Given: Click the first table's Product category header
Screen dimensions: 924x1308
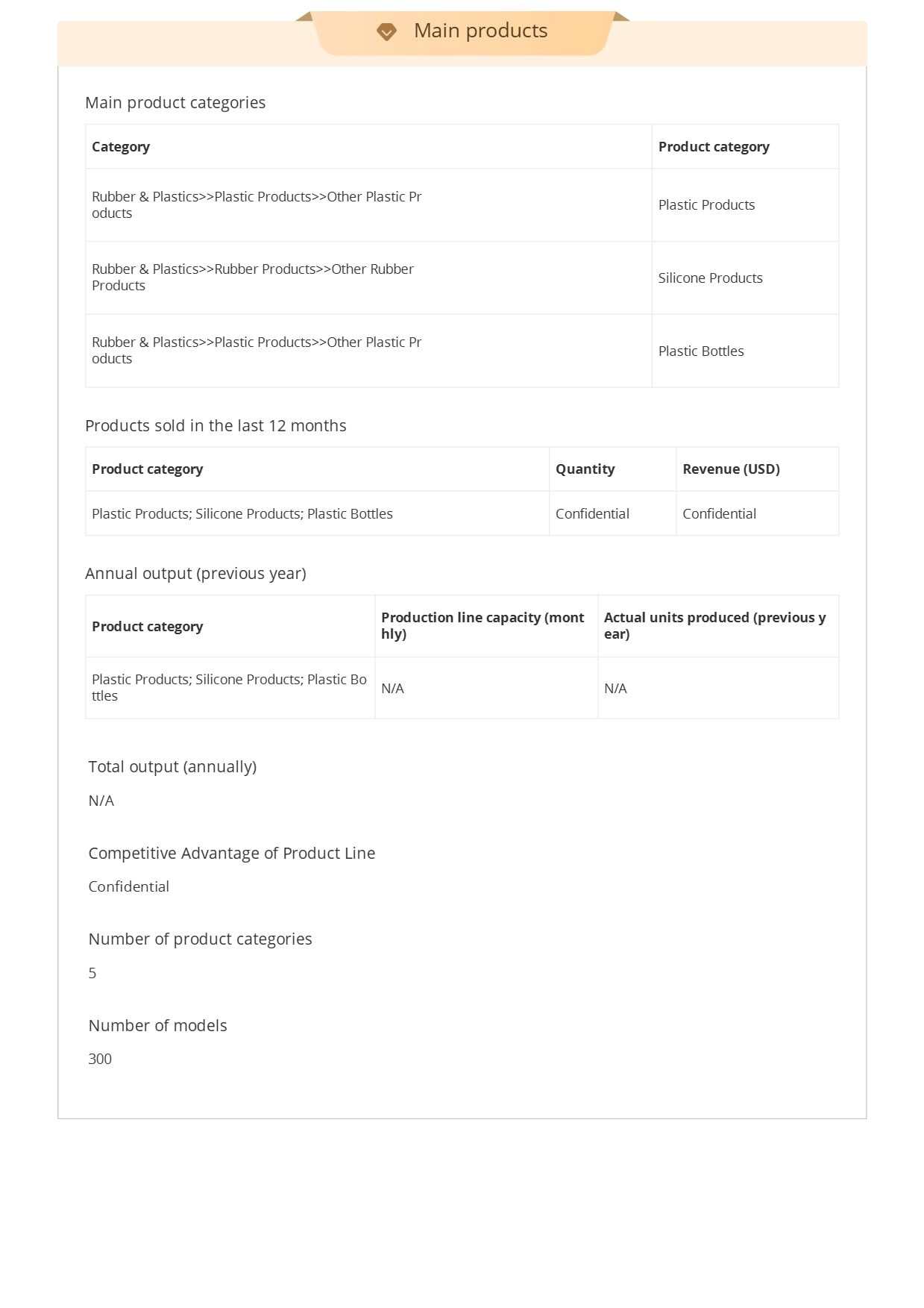Looking at the screenshot, I should tap(714, 146).
